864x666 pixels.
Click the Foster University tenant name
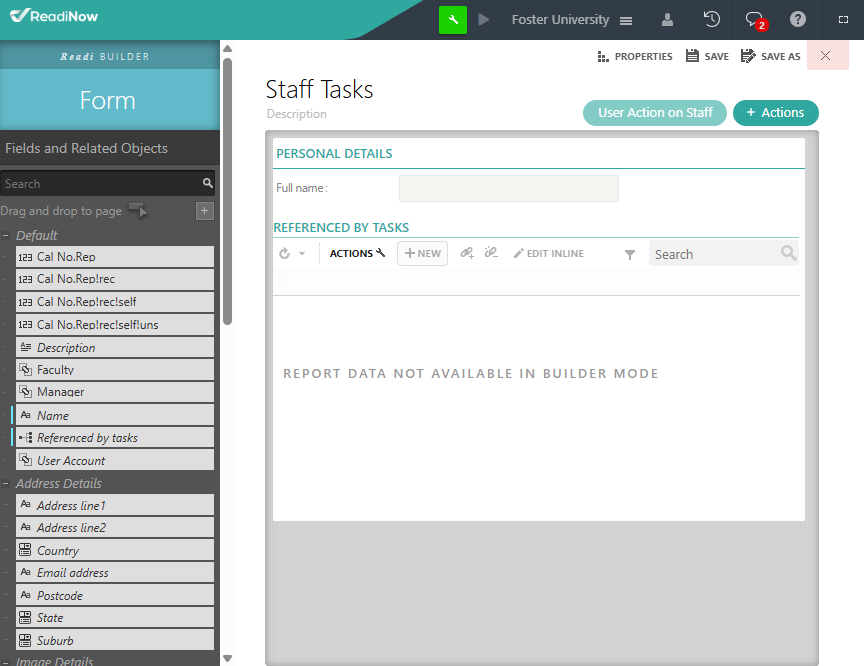[560, 20]
